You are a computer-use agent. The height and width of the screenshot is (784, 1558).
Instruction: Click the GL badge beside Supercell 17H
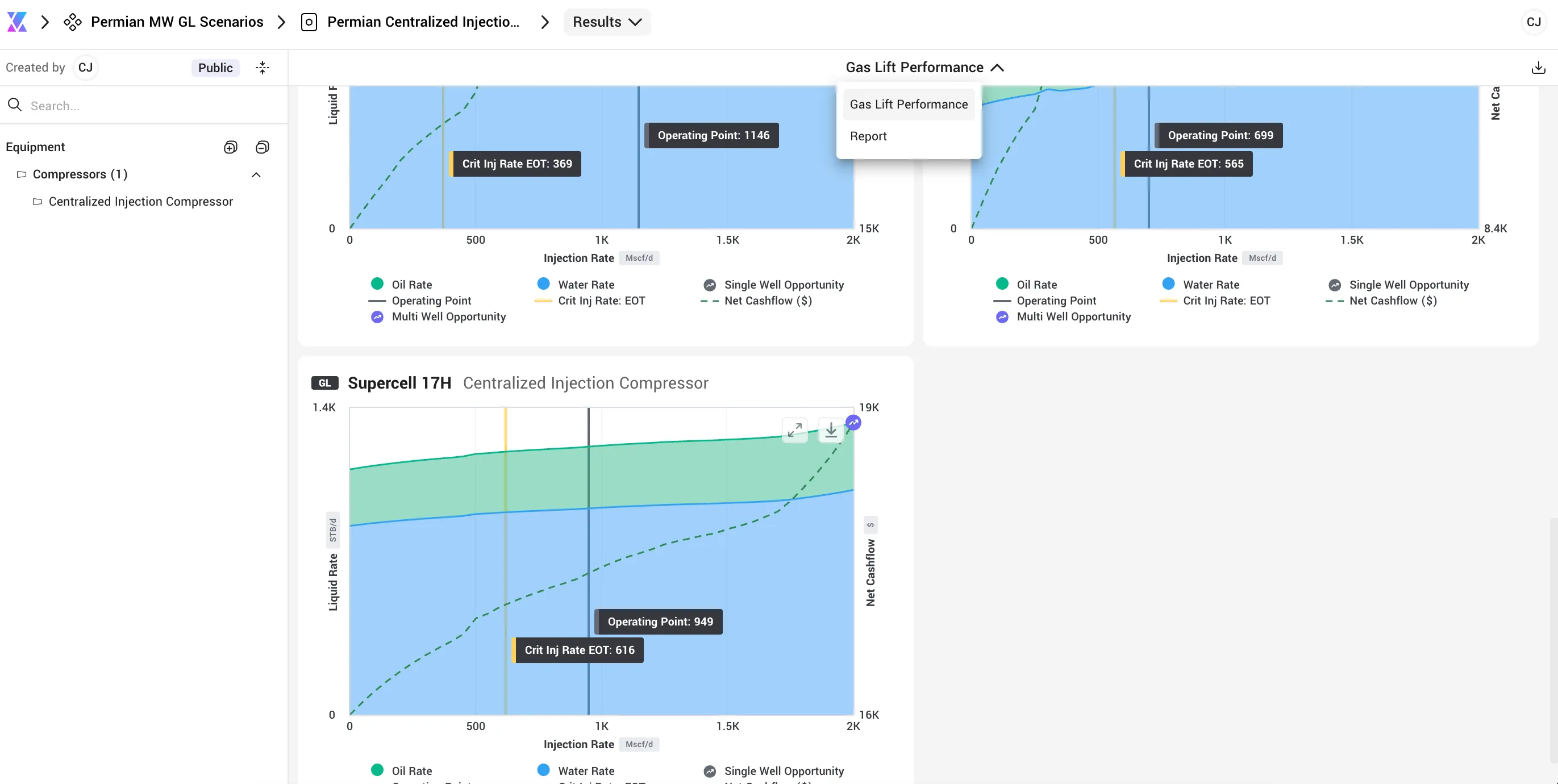pyautogui.click(x=324, y=383)
